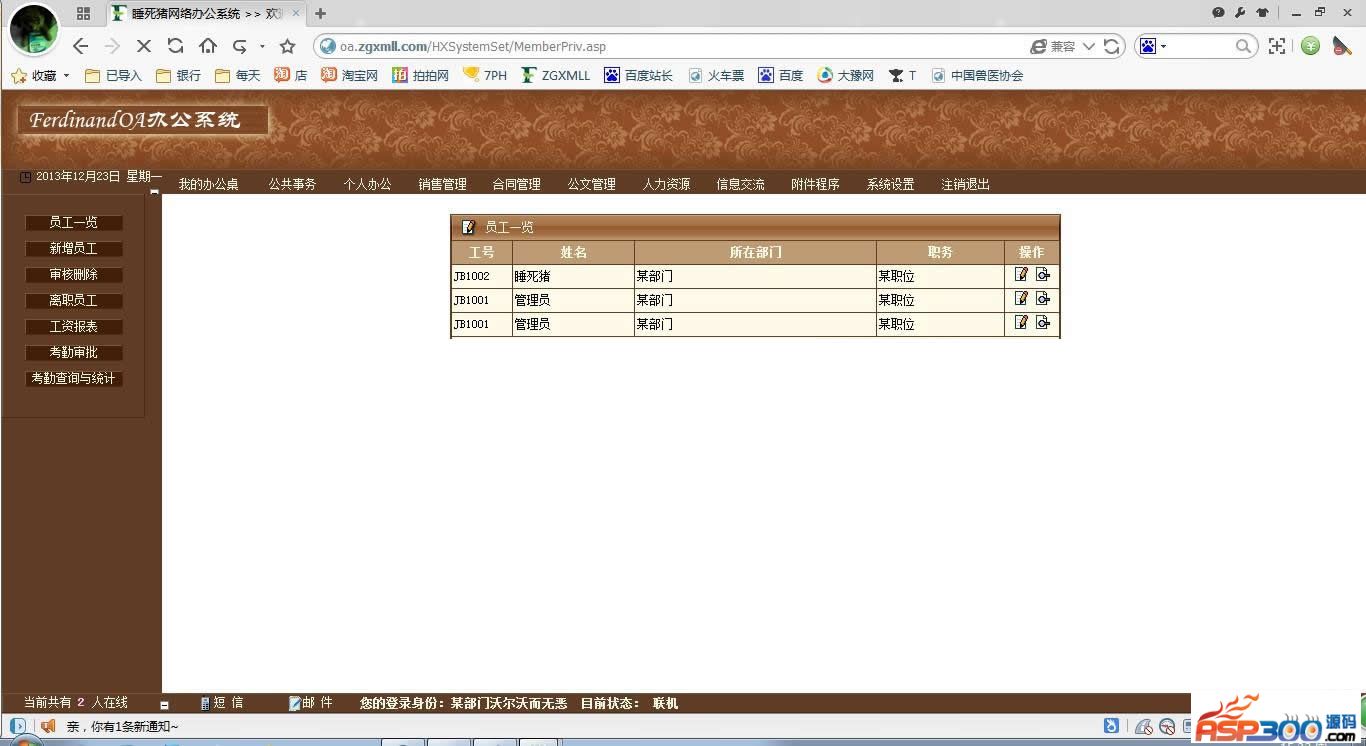Click the Baidu search input box
The image size is (1366, 746).
tap(1200, 46)
